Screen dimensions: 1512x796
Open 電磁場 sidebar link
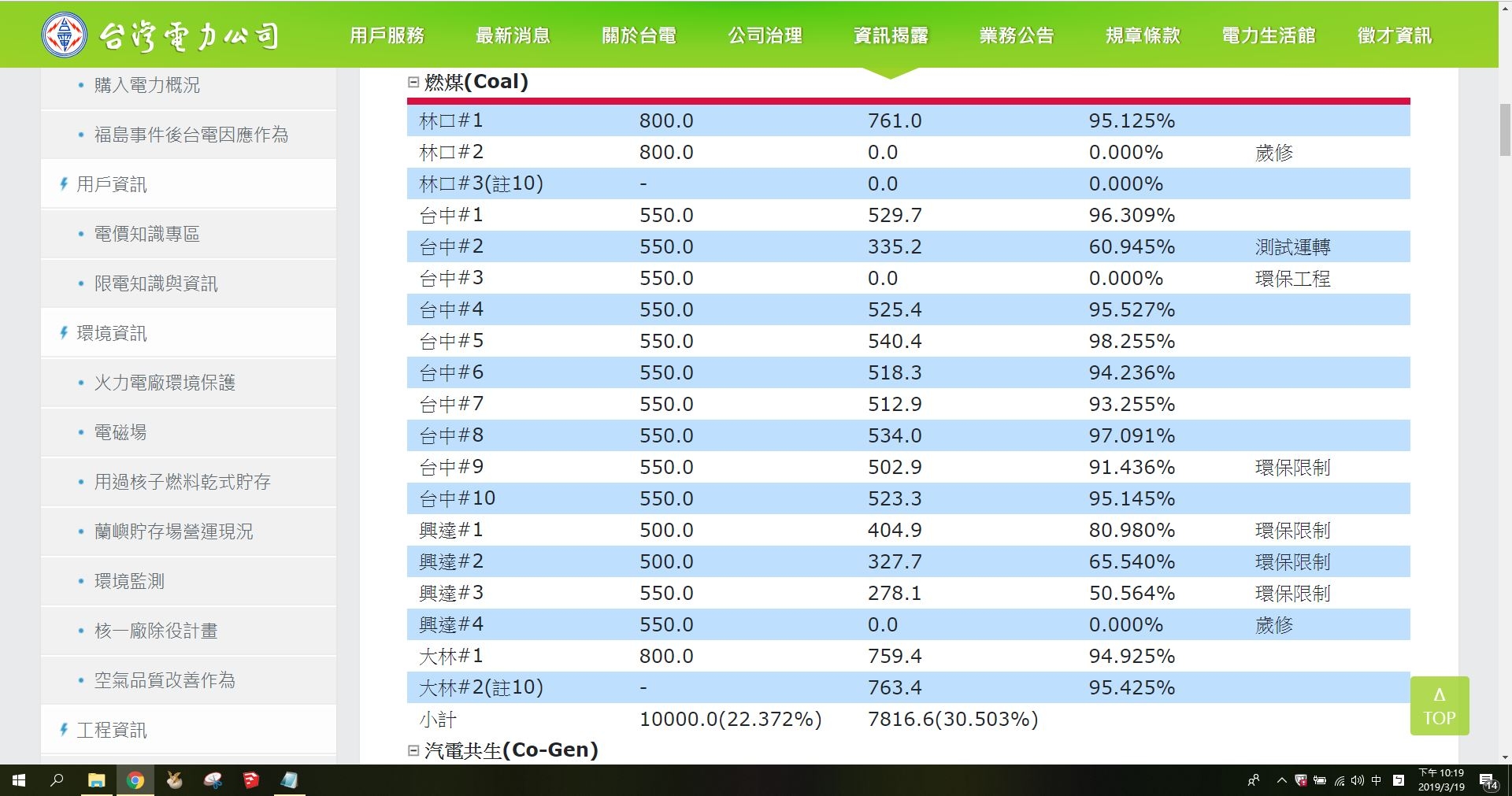coord(120,432)
